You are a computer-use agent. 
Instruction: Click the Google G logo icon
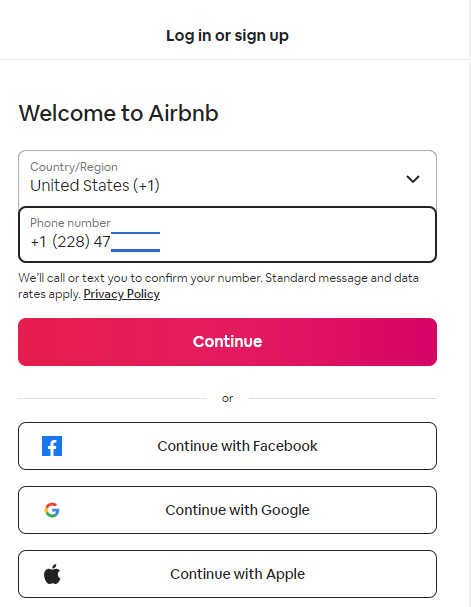[52, 510]
